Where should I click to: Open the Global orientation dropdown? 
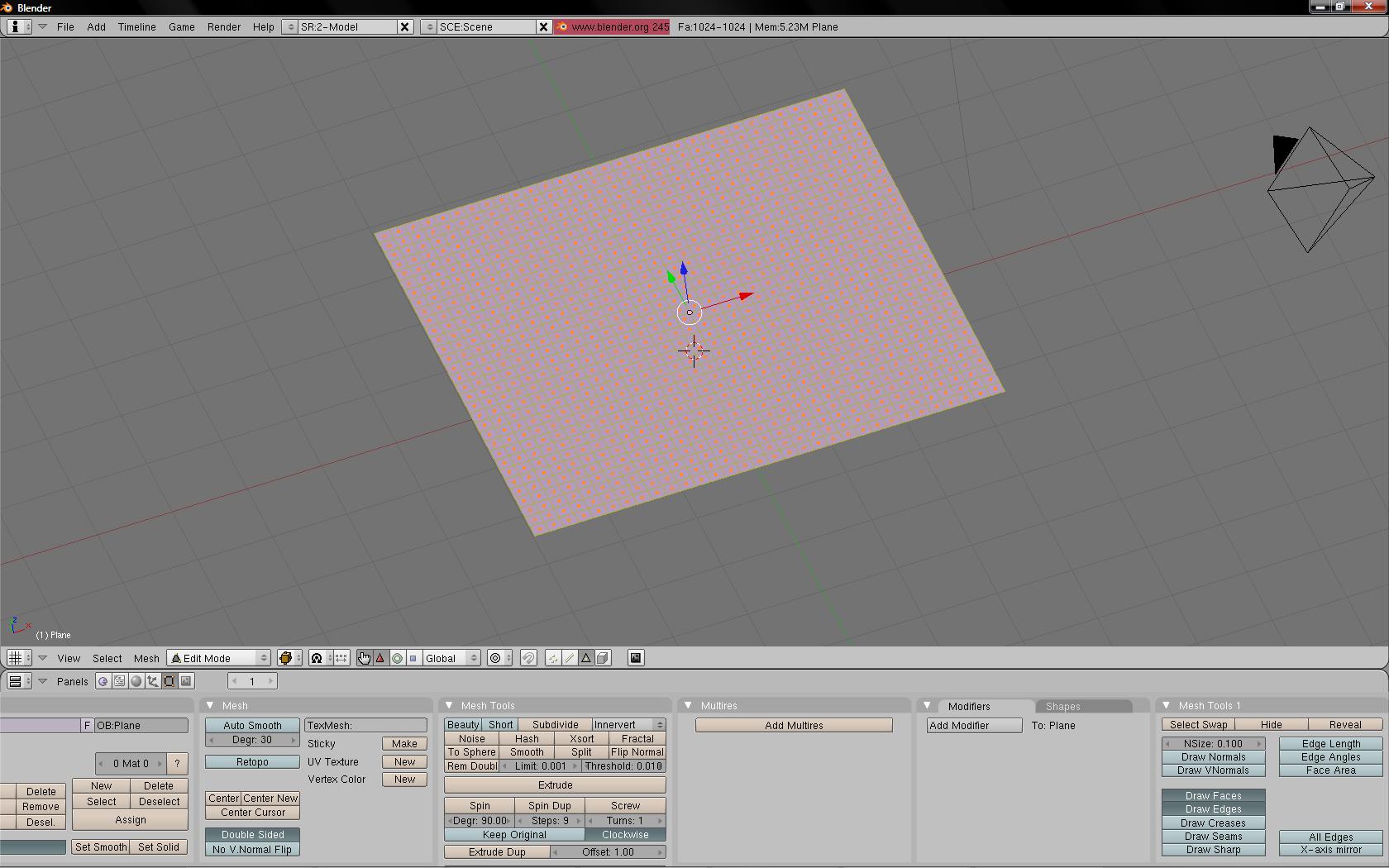pyautogui.click(x=451, y=658)
